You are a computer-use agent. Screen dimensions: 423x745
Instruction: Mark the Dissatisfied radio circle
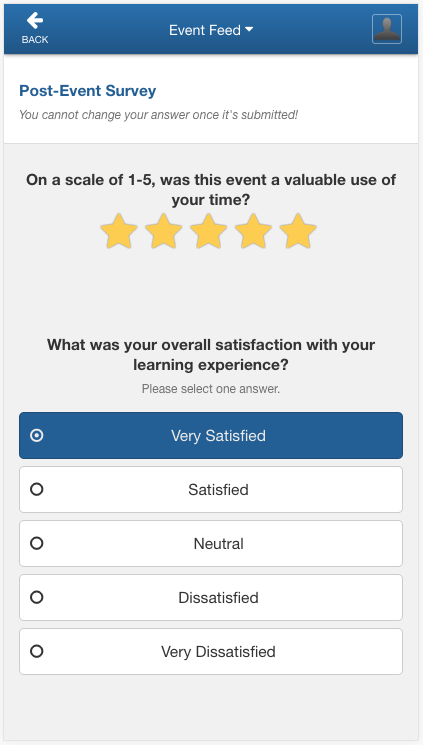pyautogui.click(x=37, y=597)
